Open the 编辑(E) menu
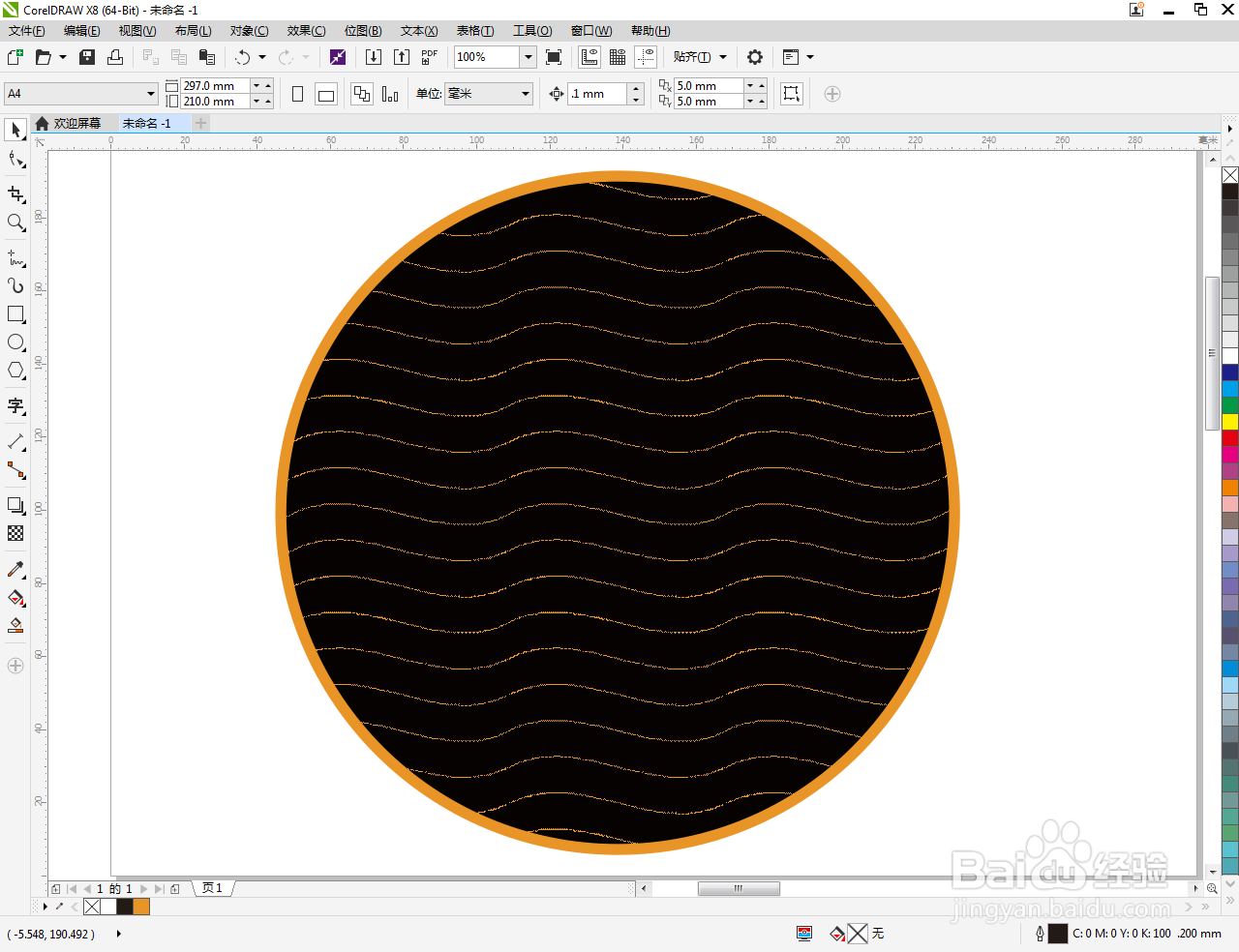The image size is (1239, 952). coord(82,31)
